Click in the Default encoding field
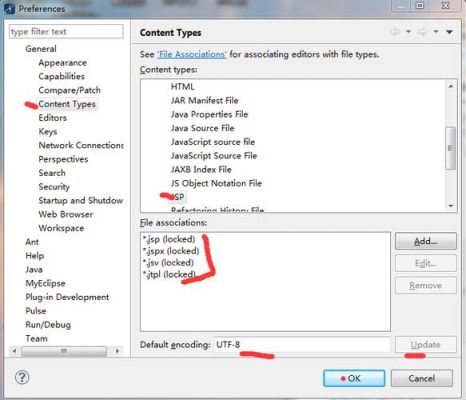The height and width of the screenshot is (400, 466). point(302,345)
